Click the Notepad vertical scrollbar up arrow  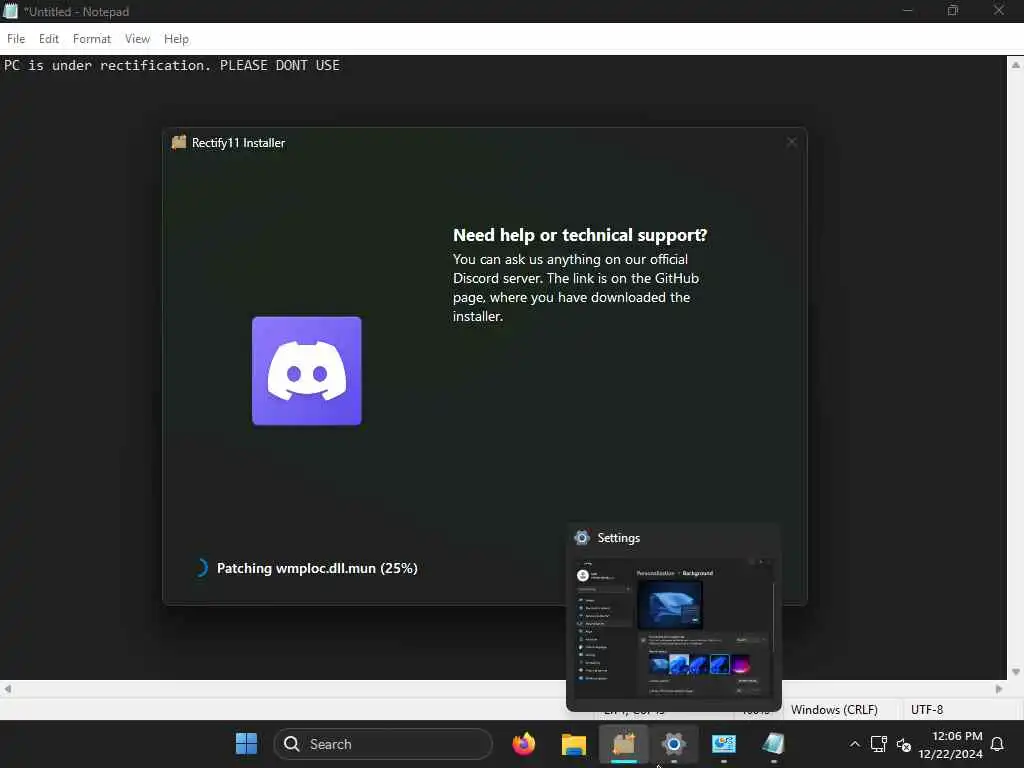[1016, 64]
